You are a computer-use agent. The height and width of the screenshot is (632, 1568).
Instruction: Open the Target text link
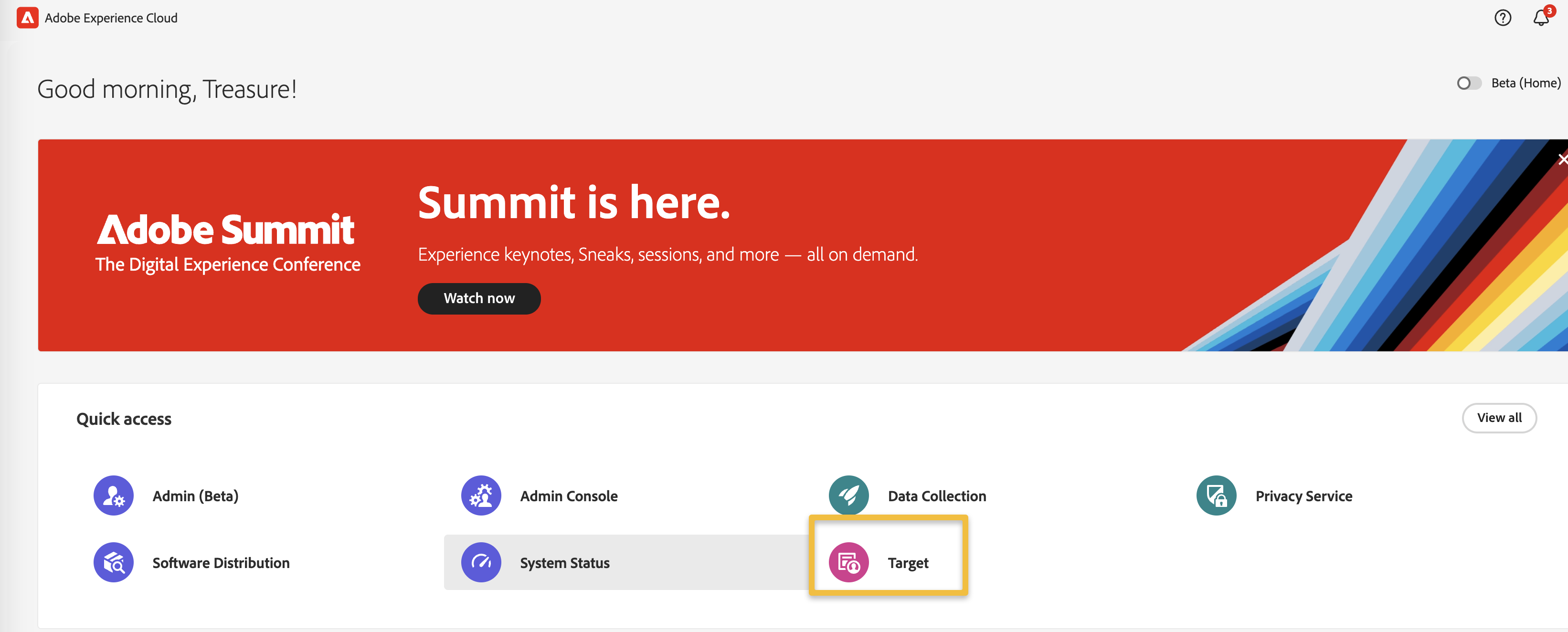click(x=908, y=563)
